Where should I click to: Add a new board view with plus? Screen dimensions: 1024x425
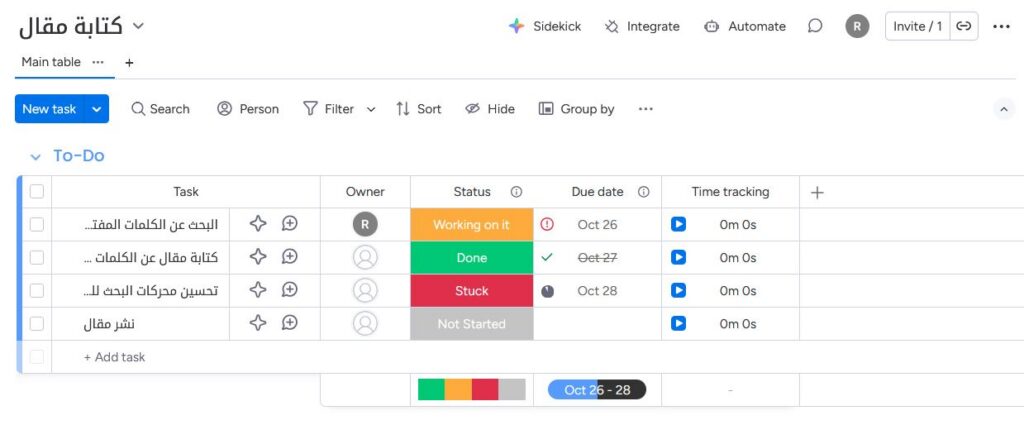click(129, 62)
